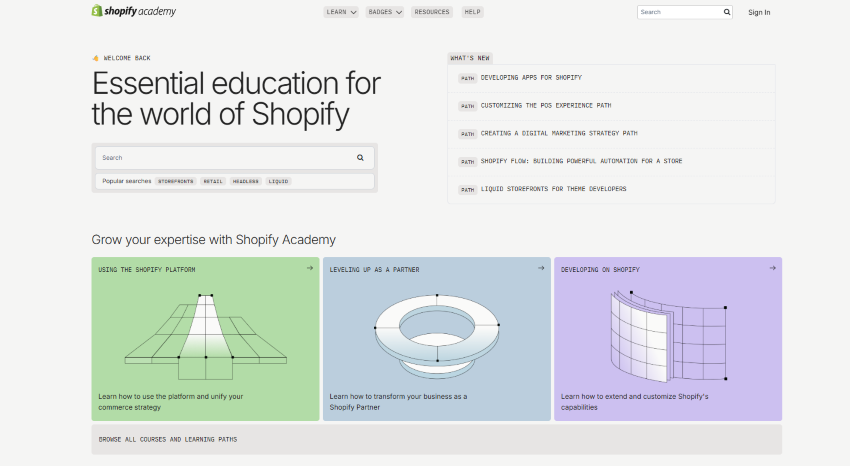Open Shopify Flow: Building Powerful Automation link
850x466 pixels.
[581, 161]
